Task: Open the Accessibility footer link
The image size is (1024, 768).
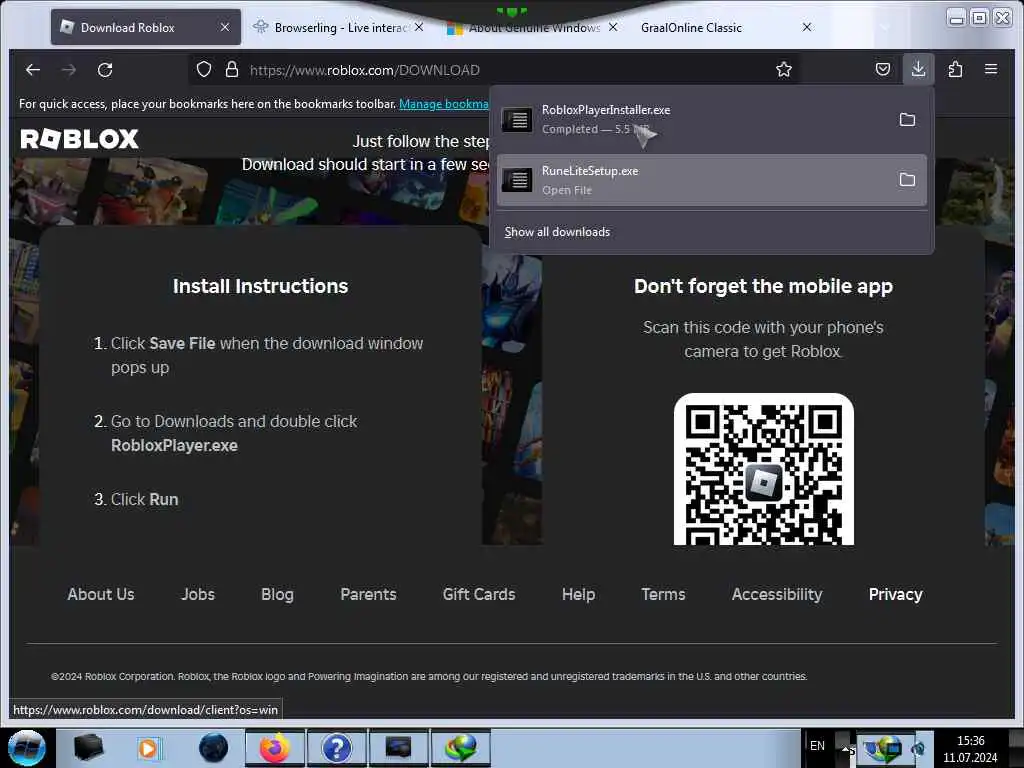Action: 776,594
